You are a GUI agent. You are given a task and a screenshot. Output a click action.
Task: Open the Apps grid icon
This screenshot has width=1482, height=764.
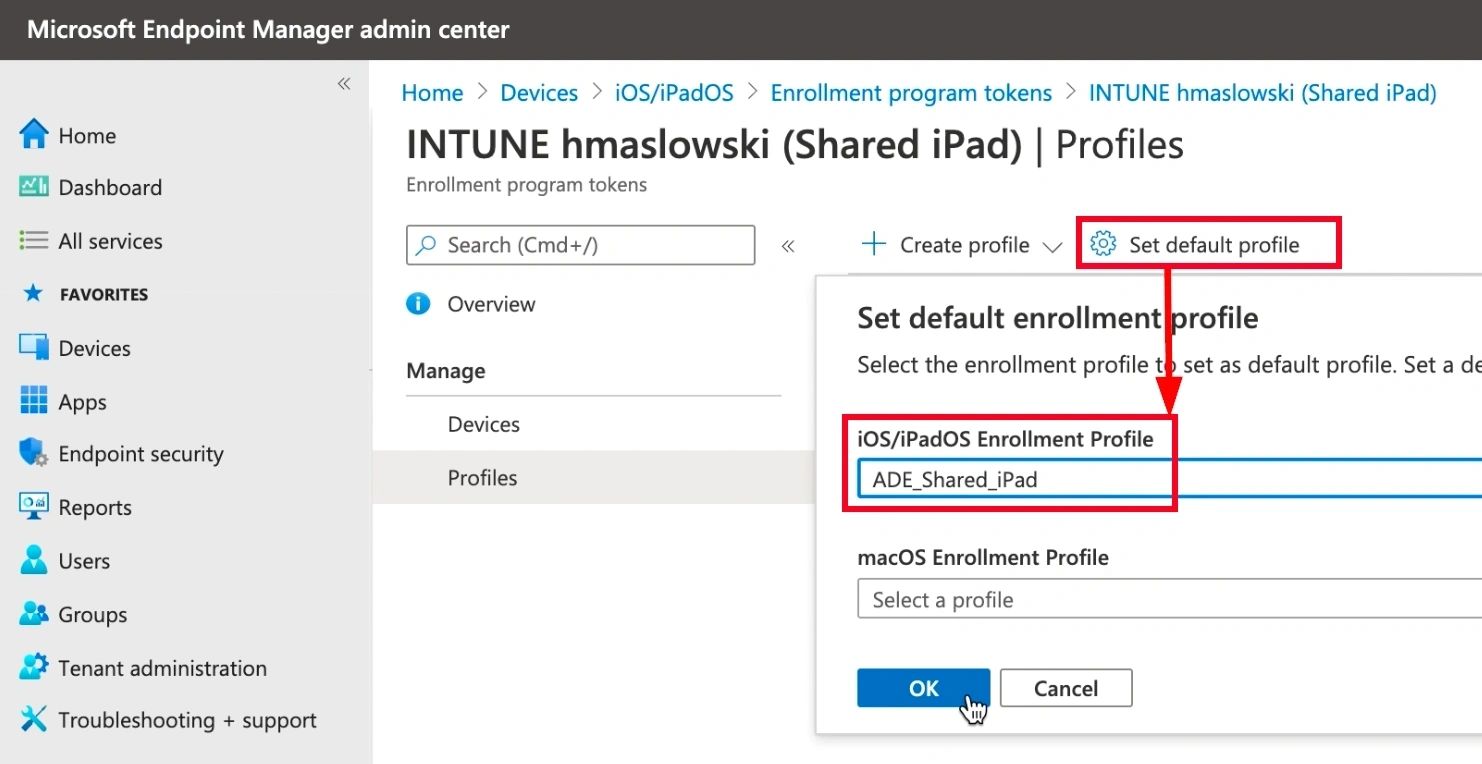[34, 401]
